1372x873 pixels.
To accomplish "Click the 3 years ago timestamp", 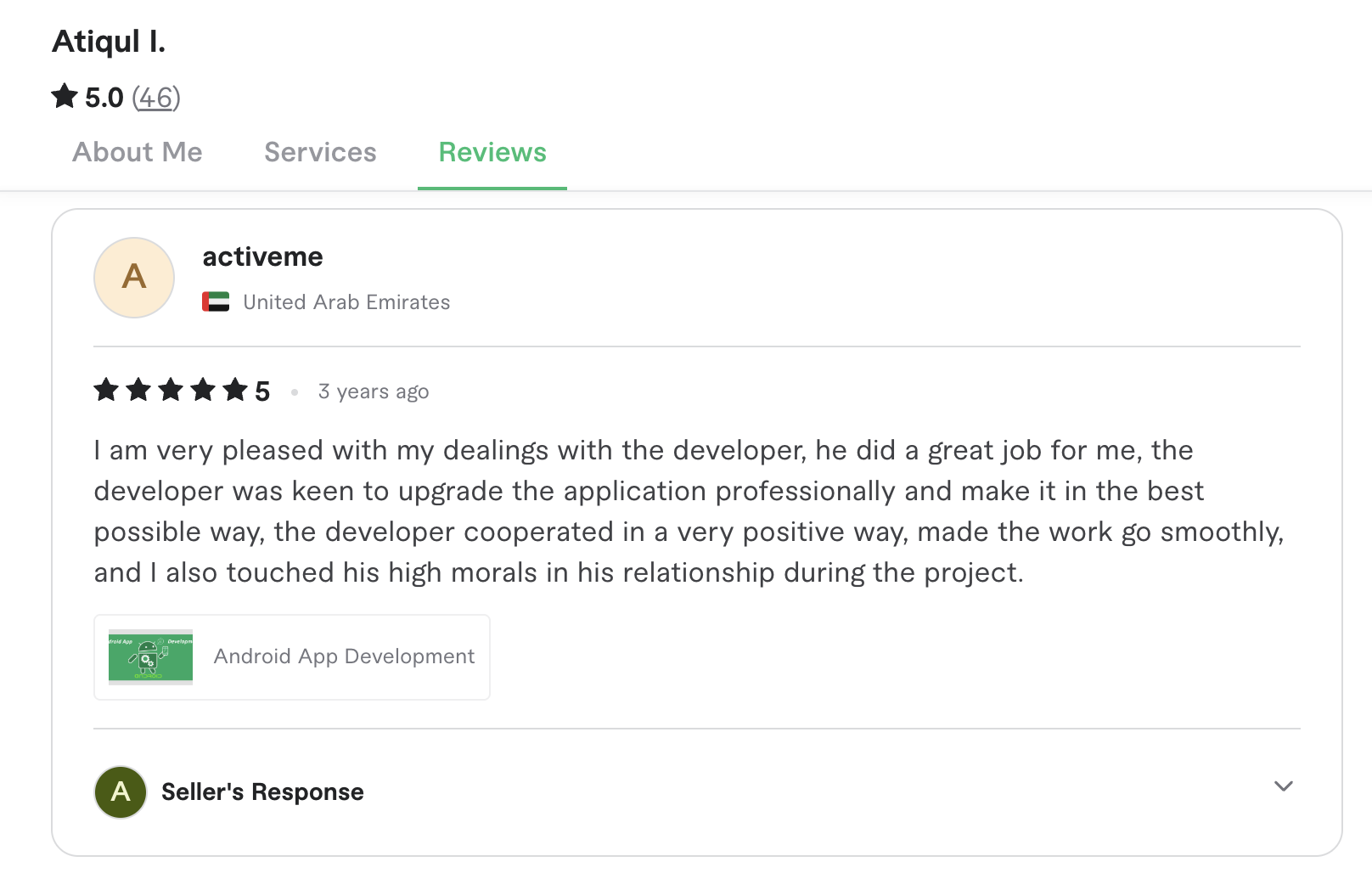I will [374, 391].
